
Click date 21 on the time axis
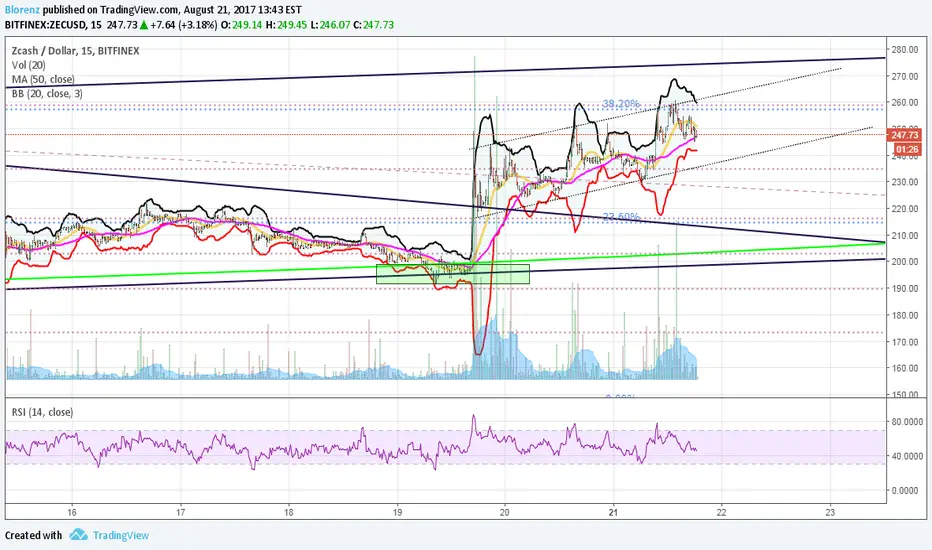point(613,512)
